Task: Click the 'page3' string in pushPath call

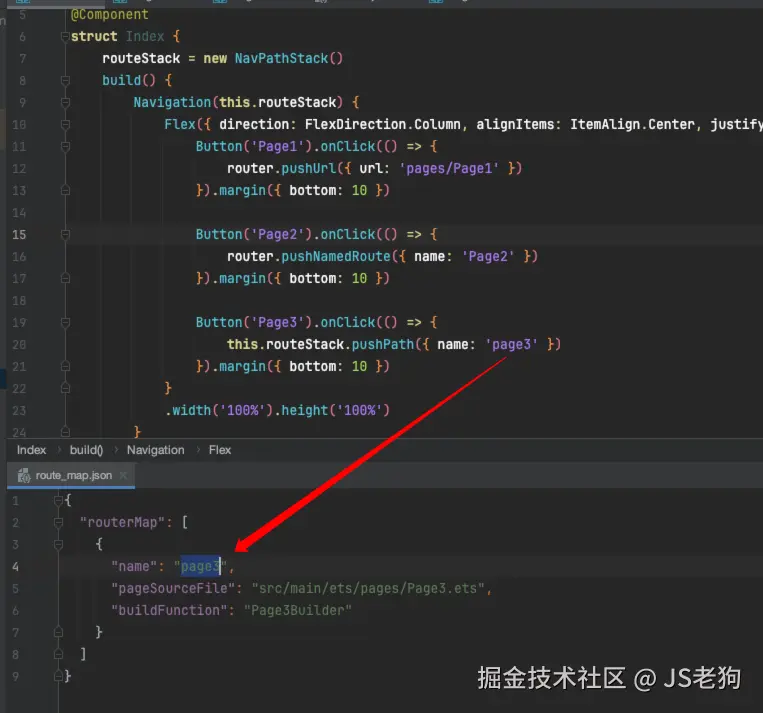Action: [511, 345]
